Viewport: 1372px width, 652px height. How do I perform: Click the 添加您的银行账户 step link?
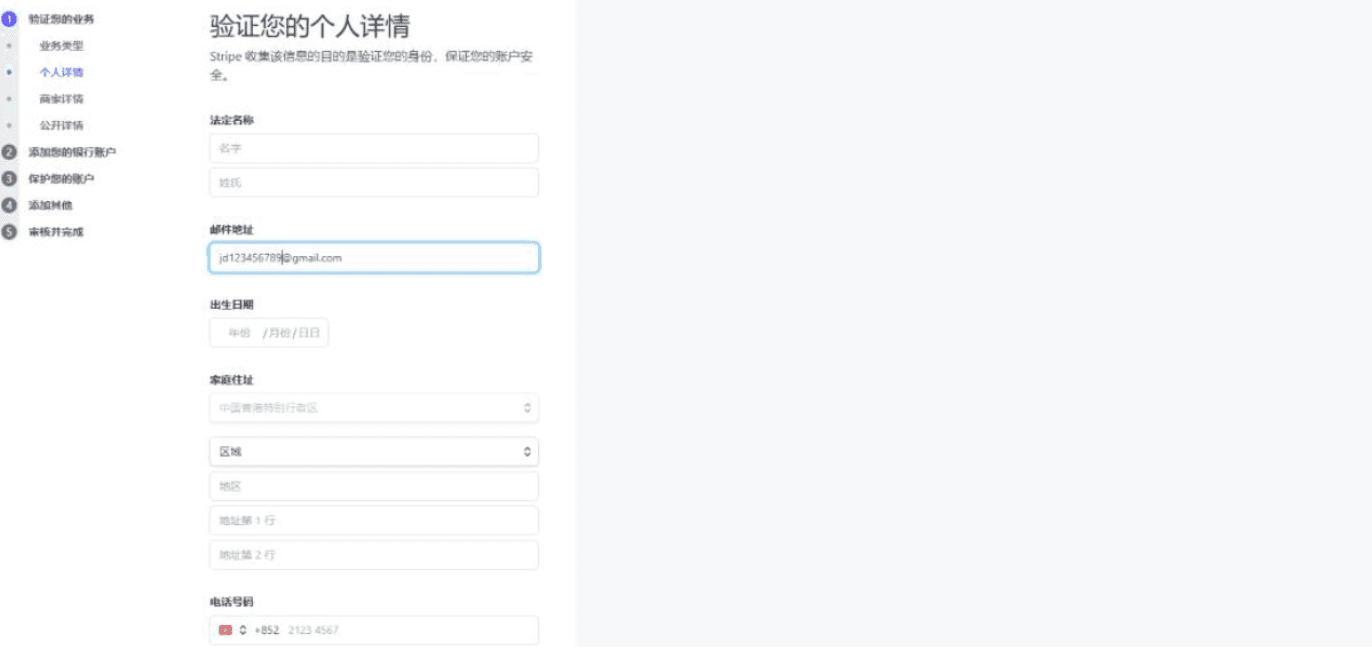[72, 152]
